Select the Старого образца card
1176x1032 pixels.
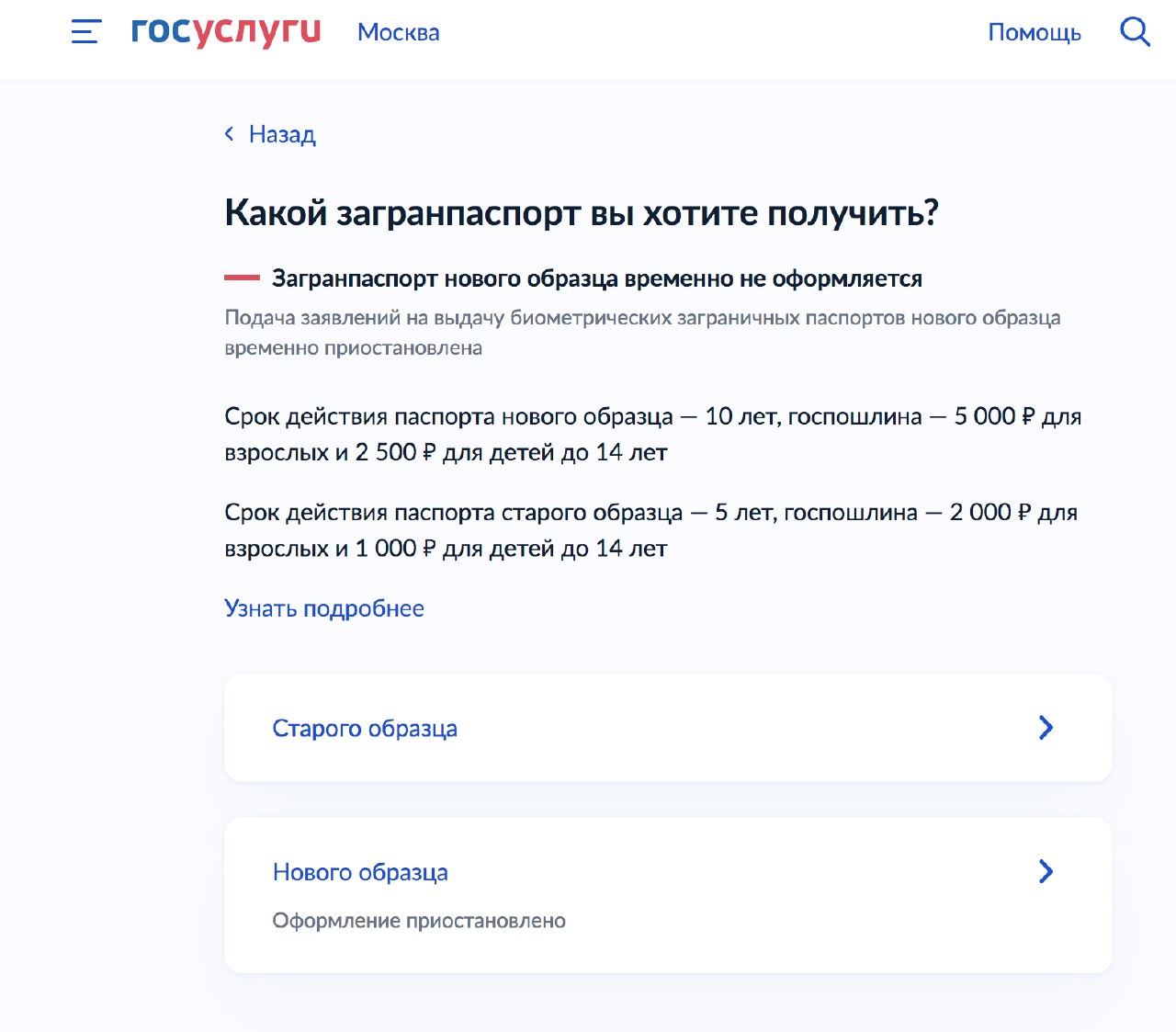pyautogui.click(x=668, y=727)
